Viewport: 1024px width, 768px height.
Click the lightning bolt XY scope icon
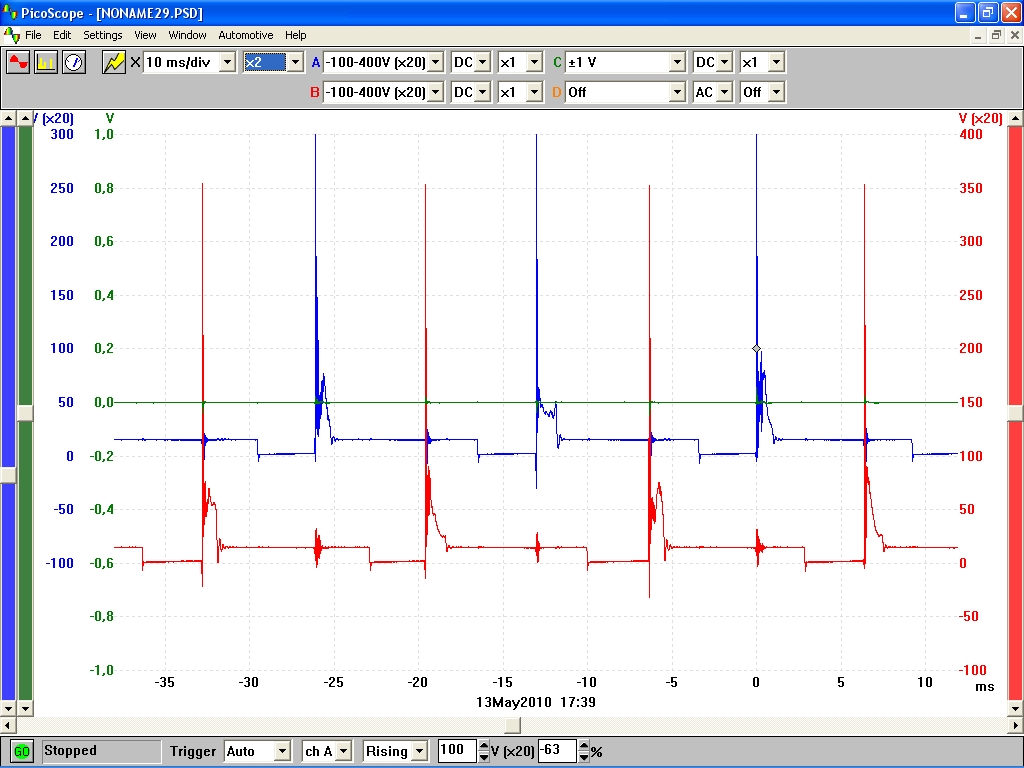(114, 62)
